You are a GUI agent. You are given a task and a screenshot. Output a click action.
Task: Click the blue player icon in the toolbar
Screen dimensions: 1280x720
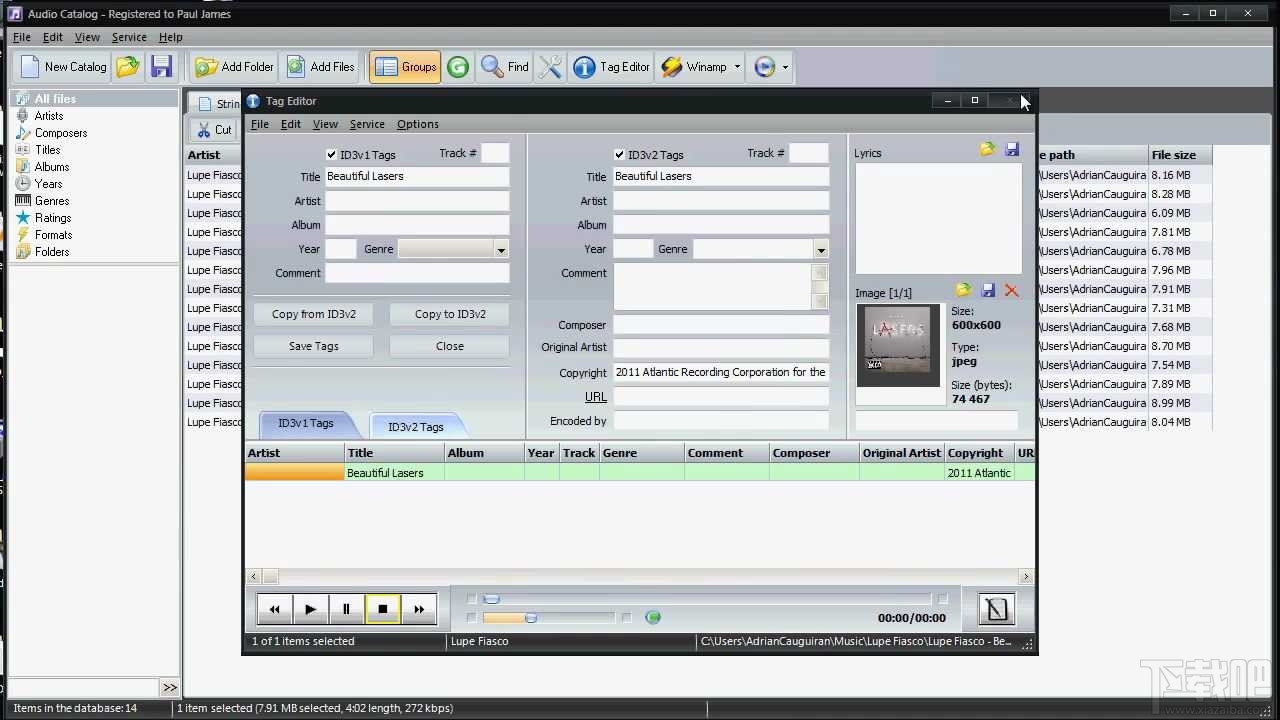pos(765,67)
